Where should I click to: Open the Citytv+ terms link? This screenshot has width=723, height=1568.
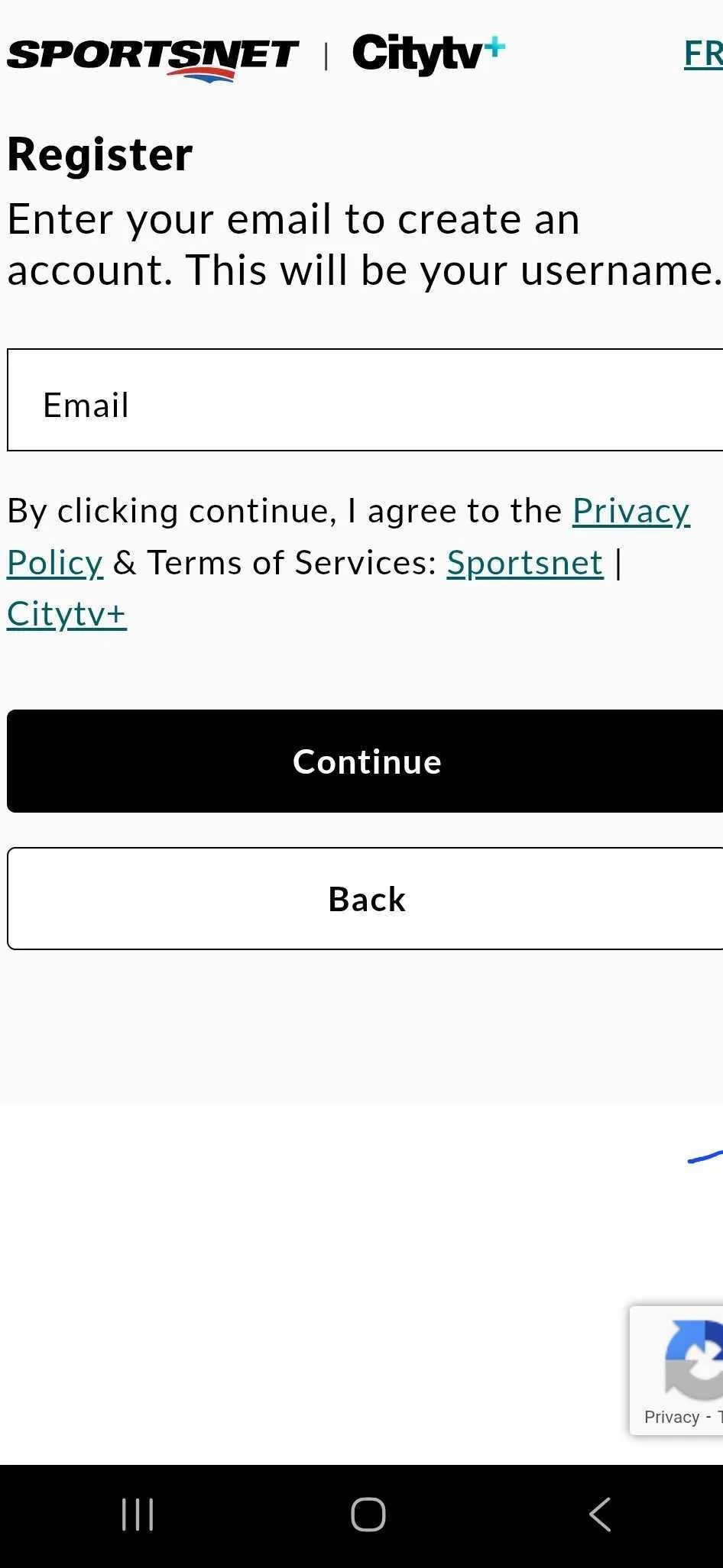coord(66,614)
